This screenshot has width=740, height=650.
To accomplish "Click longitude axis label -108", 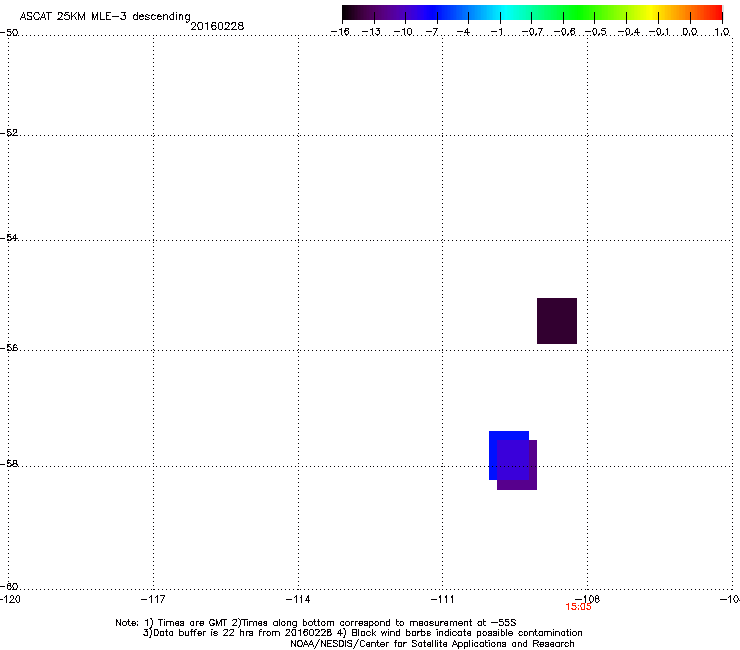I will click(588, 599).
